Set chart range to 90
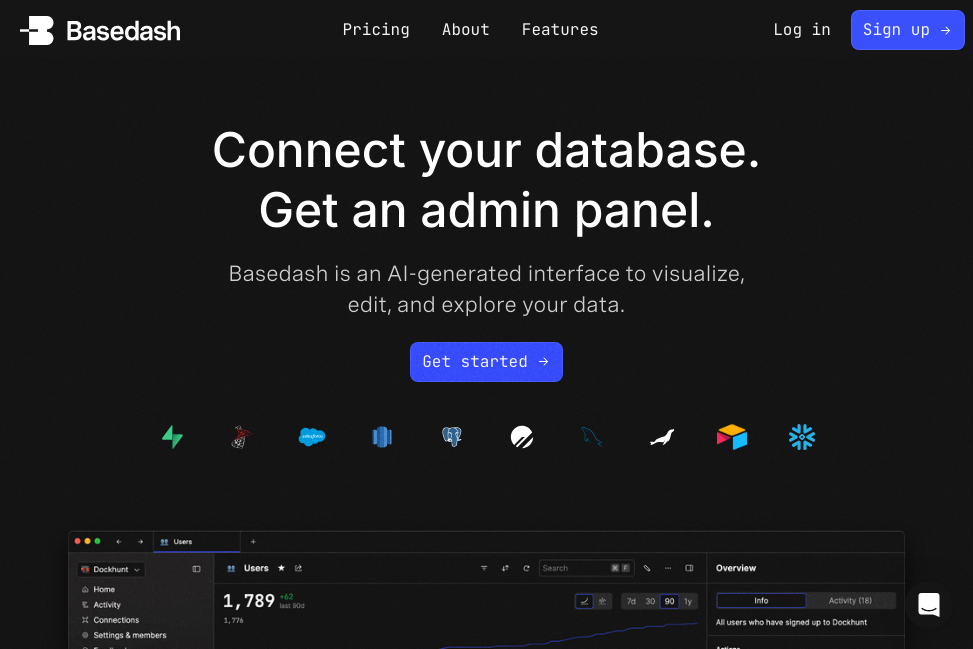The image size is (973, 649). tap(669, 601)
